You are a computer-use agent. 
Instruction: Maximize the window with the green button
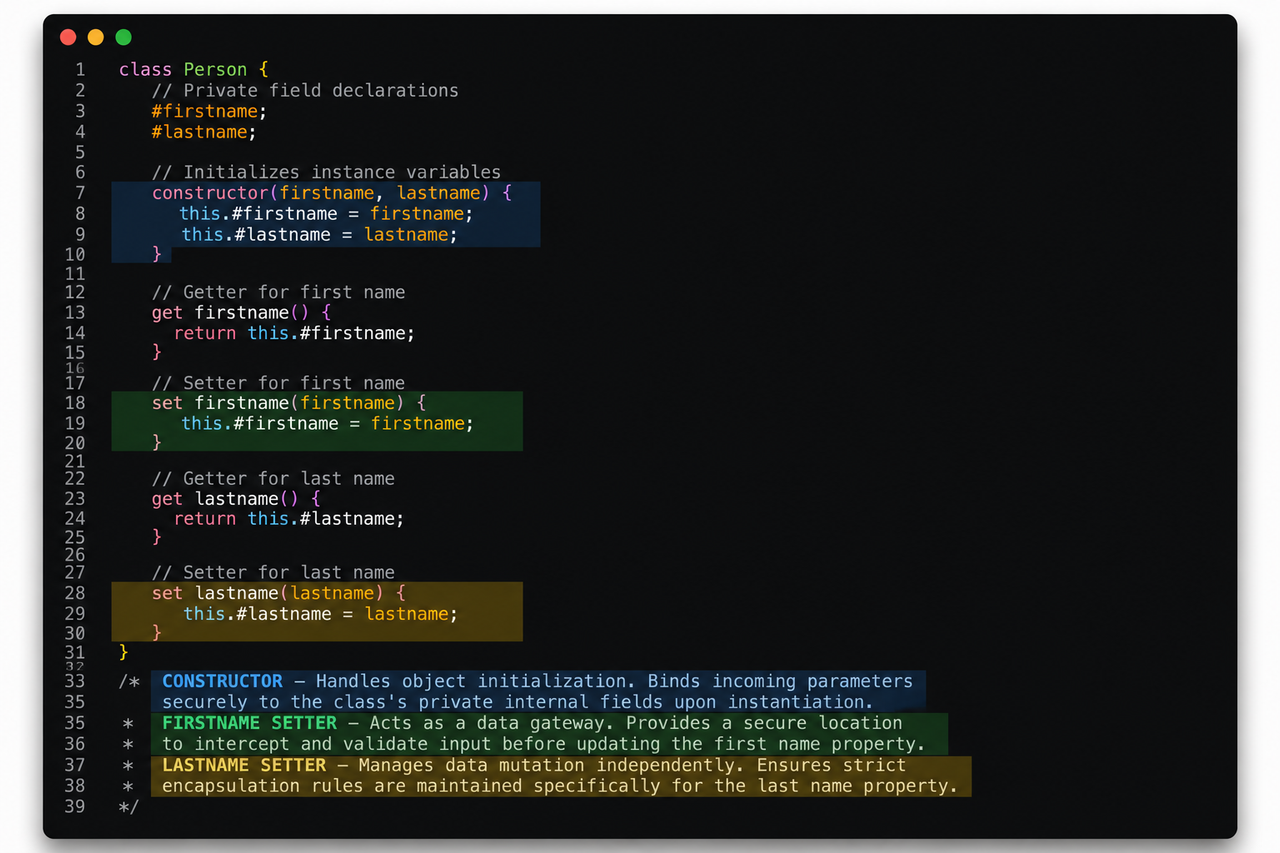123,37
